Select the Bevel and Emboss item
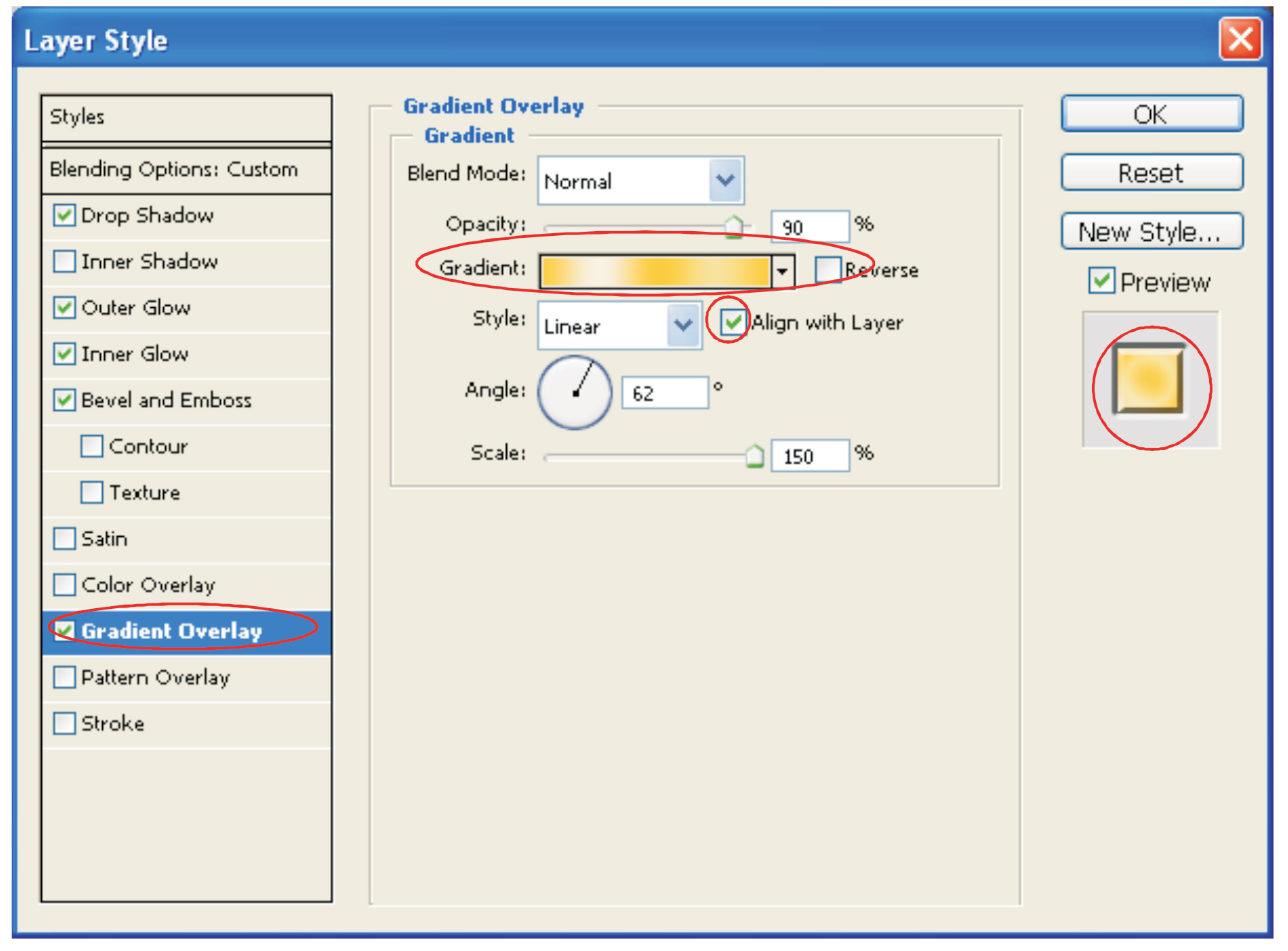 click(166, 400)
